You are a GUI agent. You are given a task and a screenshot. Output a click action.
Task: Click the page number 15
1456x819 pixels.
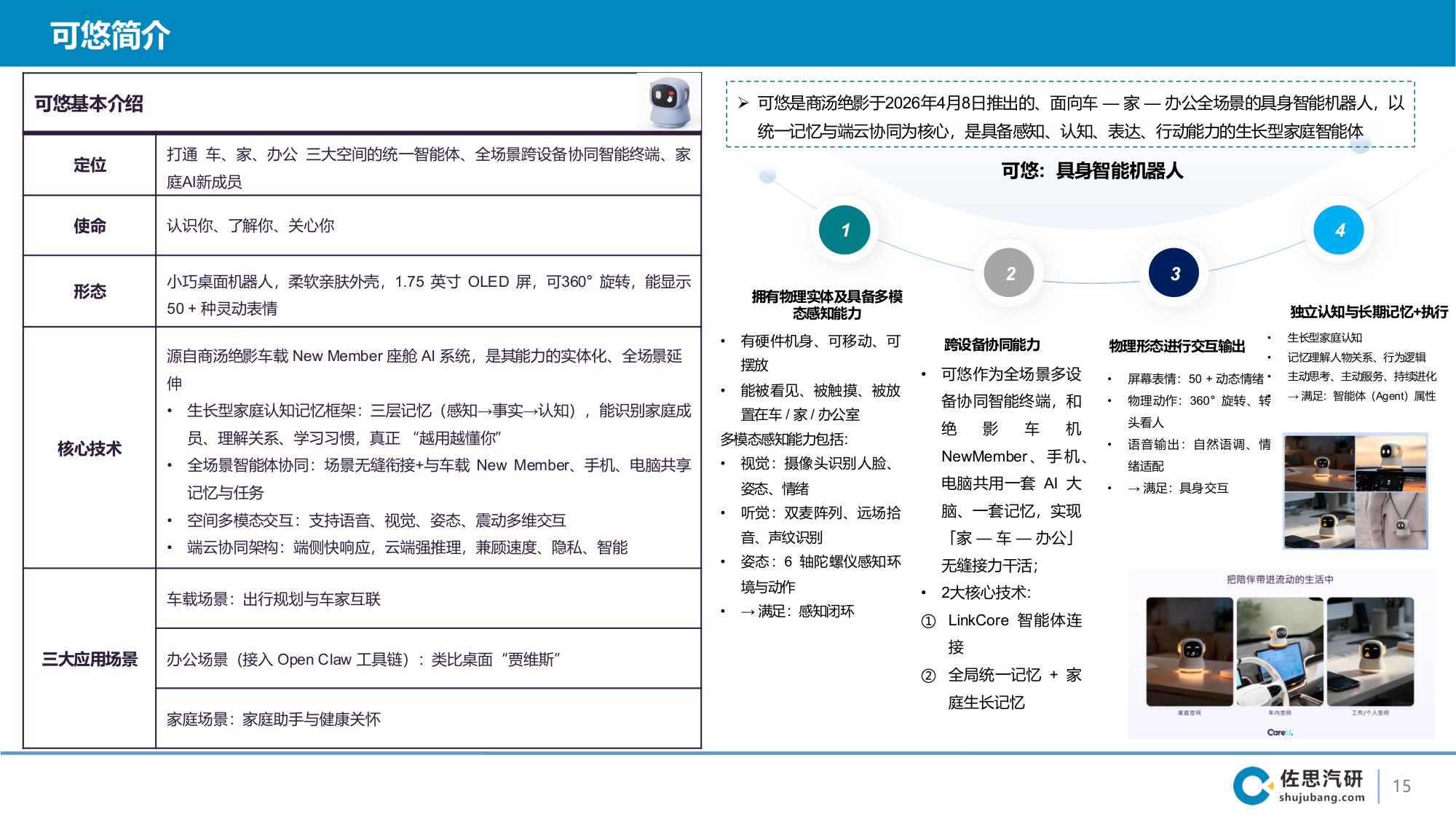point(1401,786)
